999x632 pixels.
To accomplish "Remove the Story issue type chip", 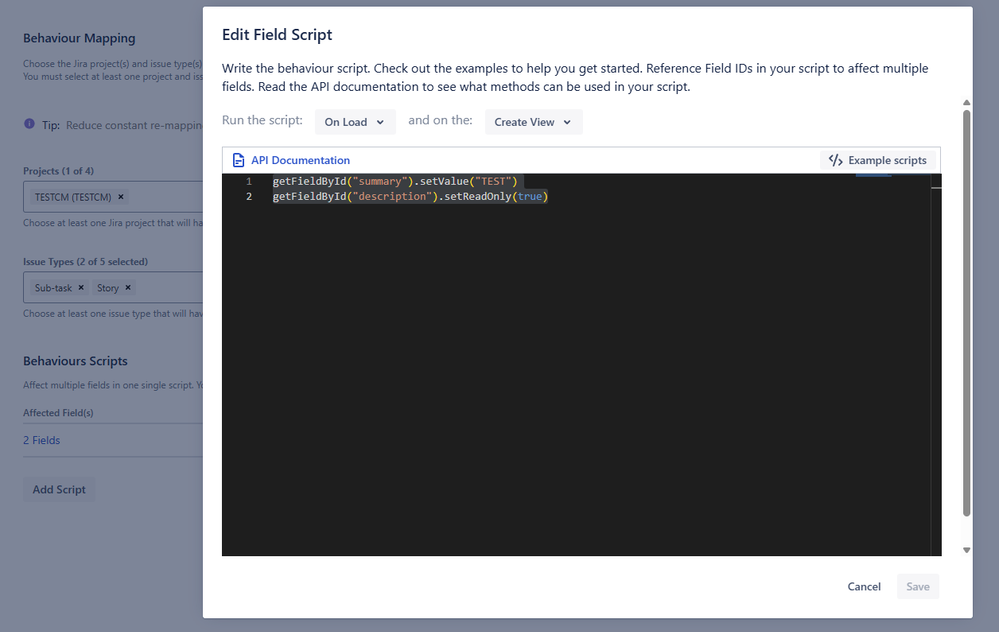I will pyautogui.click(x=126, y=287).
